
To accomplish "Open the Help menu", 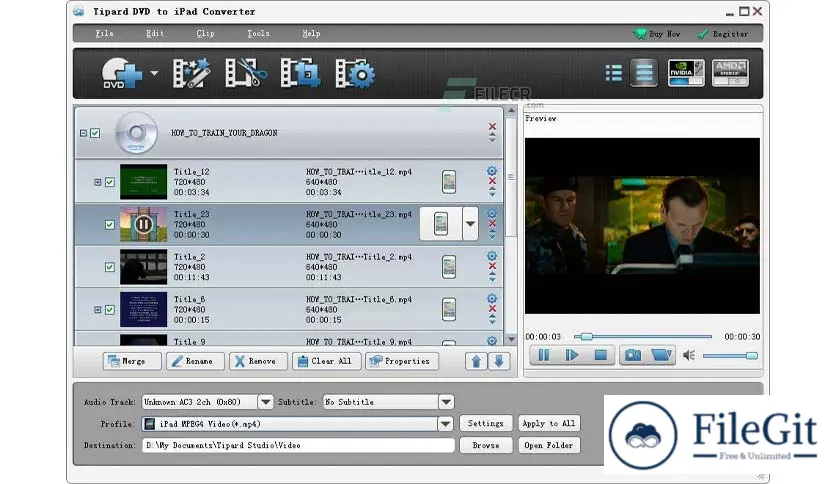I will [311, 34].
